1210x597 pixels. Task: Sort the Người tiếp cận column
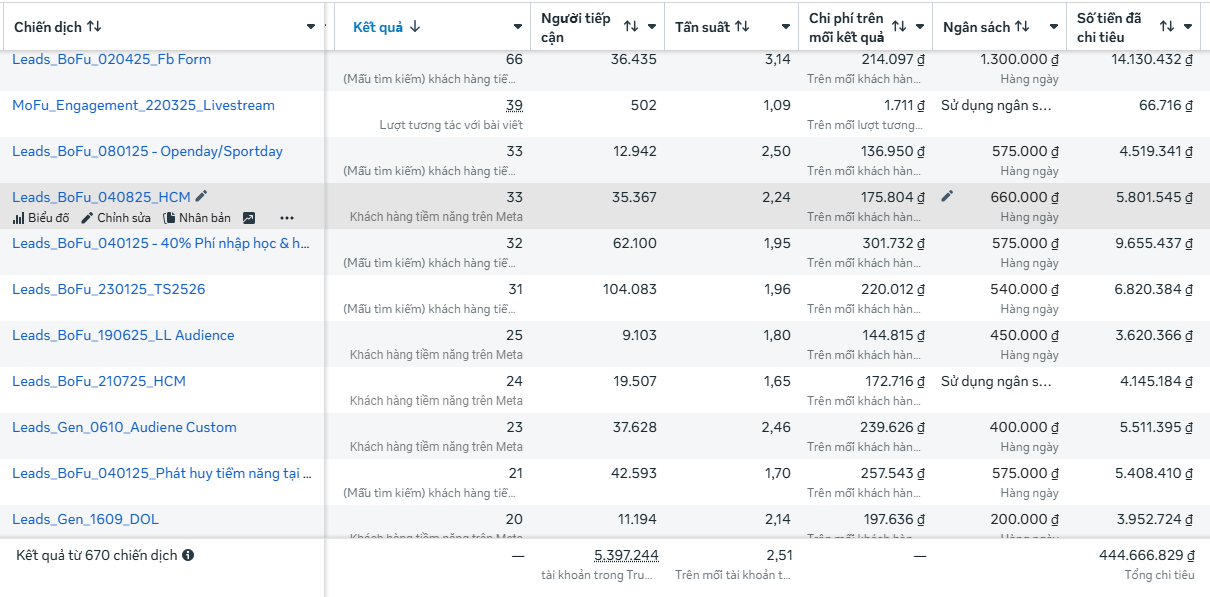pos(632,26)
